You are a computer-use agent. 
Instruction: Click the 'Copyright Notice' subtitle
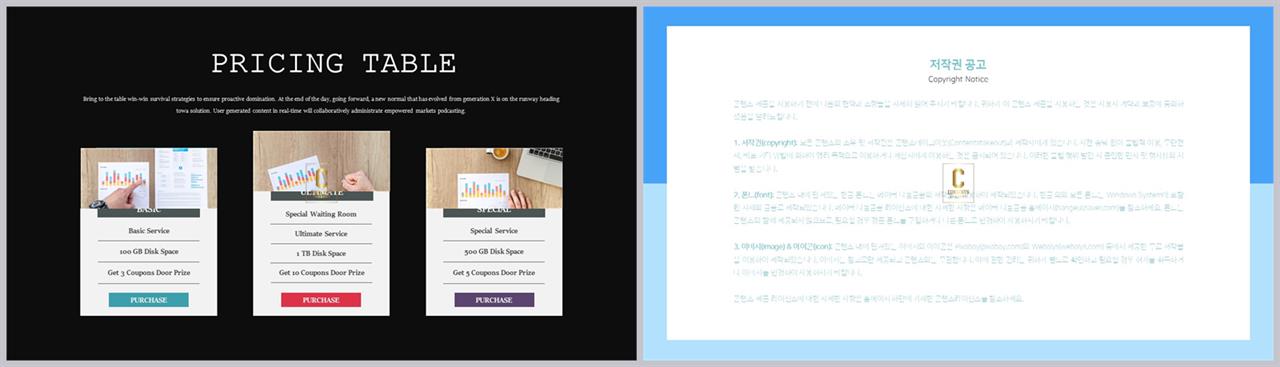(x=958, y=79)
